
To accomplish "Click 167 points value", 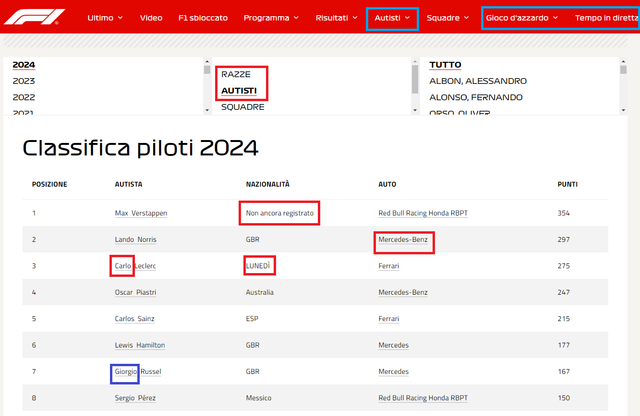I will click(x=564, y=372).
